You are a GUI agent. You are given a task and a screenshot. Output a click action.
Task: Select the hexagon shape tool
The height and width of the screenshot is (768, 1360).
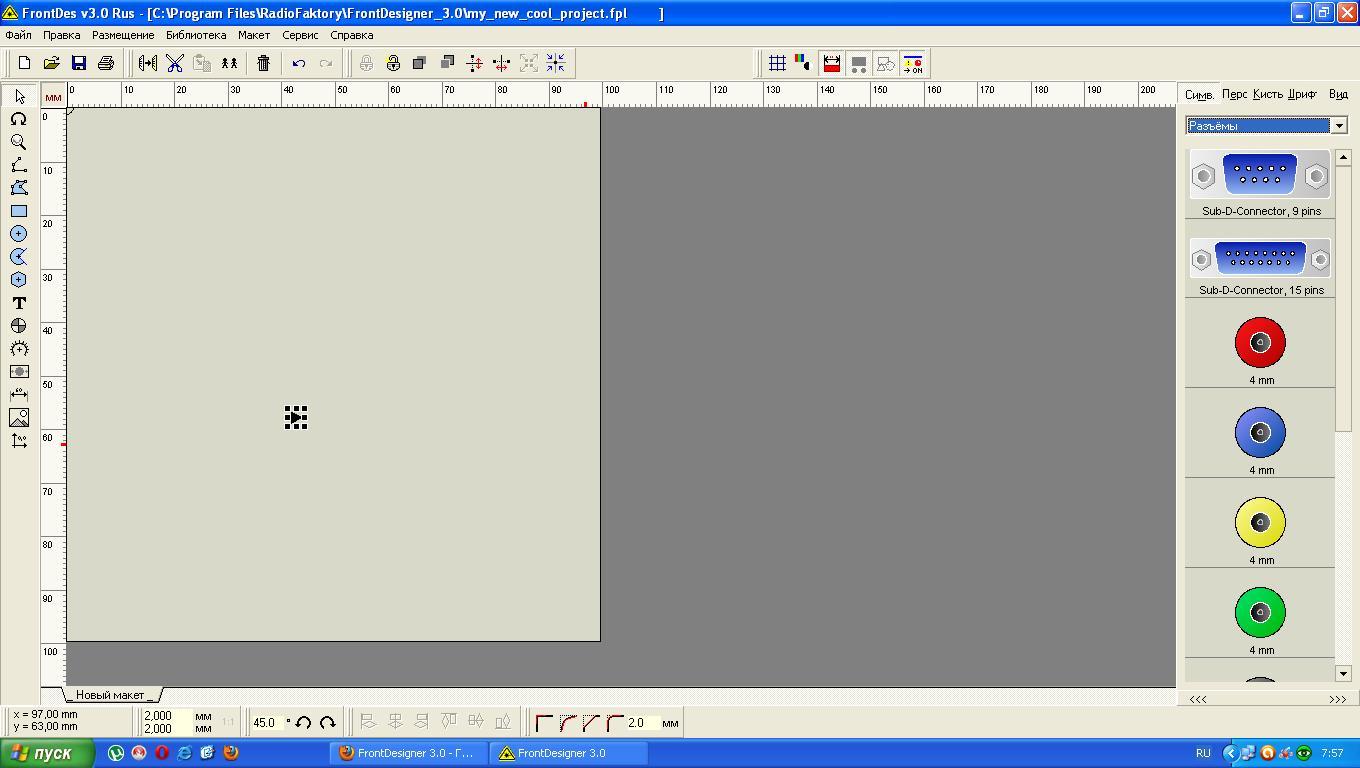[19, 280]
